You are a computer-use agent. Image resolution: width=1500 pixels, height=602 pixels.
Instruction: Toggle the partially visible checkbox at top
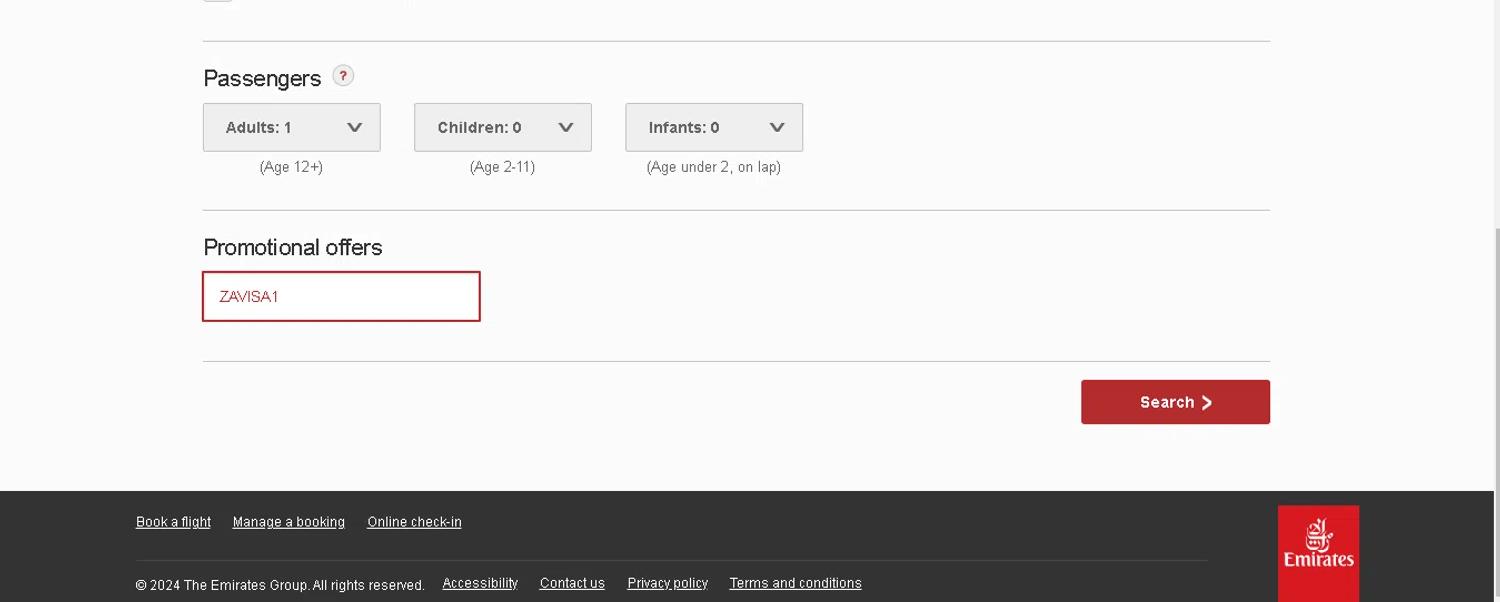pyautogui.click(x=218, y=1)
